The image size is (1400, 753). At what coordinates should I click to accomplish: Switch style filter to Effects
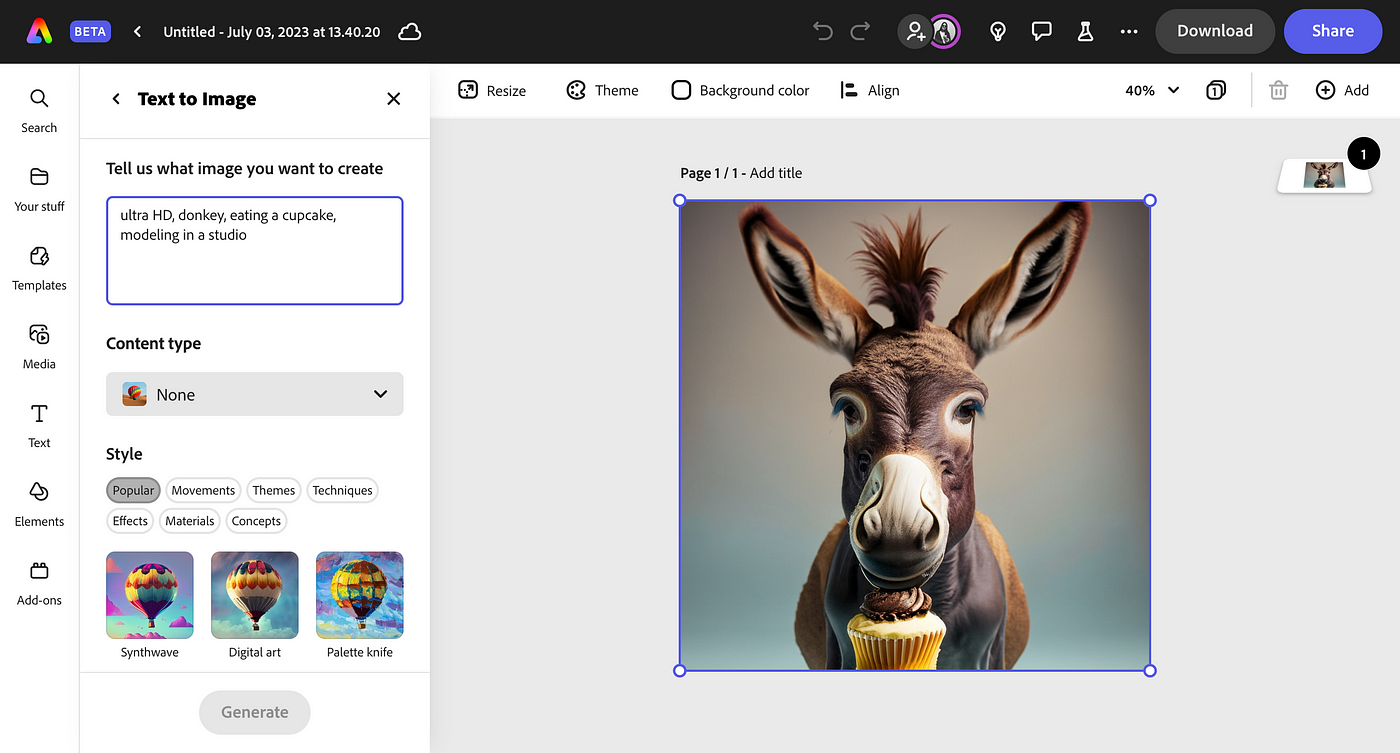click(129, 520)
